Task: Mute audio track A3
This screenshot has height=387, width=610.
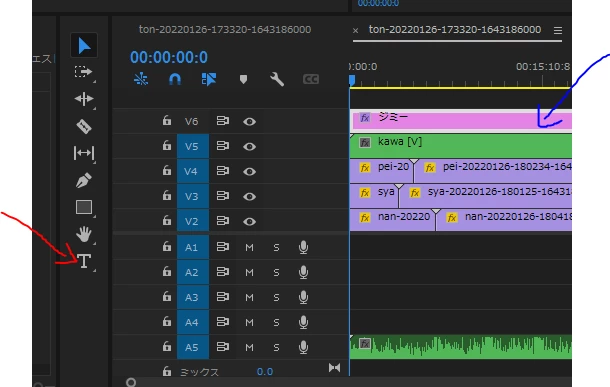Action: click(x=249, y=298)
